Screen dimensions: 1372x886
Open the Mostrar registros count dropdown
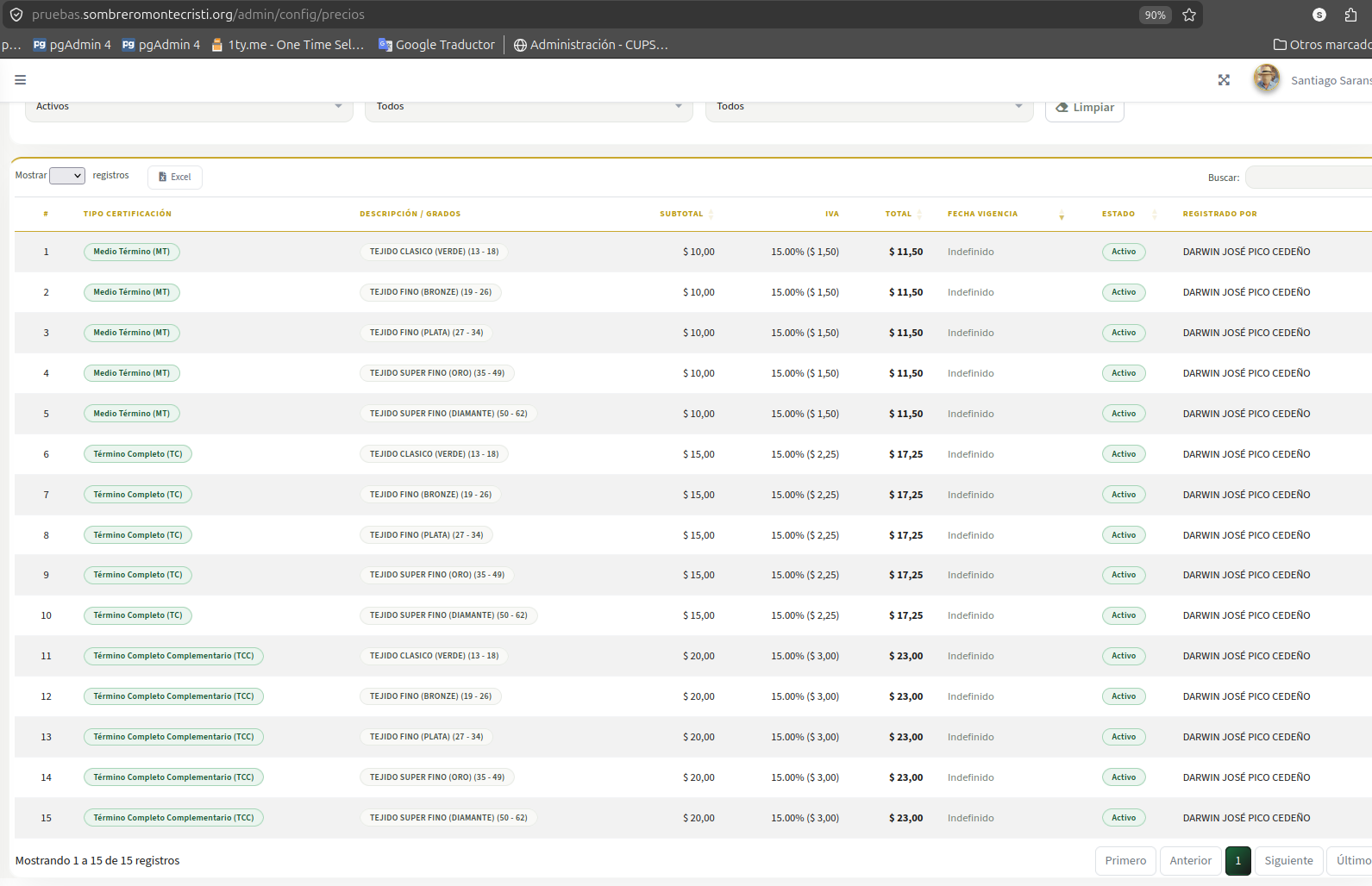coord(67,176)
